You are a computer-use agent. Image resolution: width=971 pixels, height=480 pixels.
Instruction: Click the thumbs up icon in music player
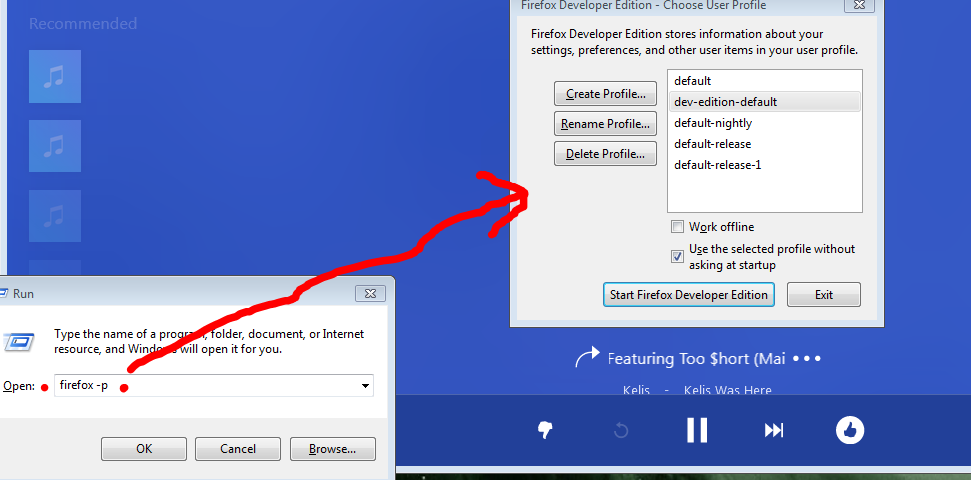click(x=850, y=430)
